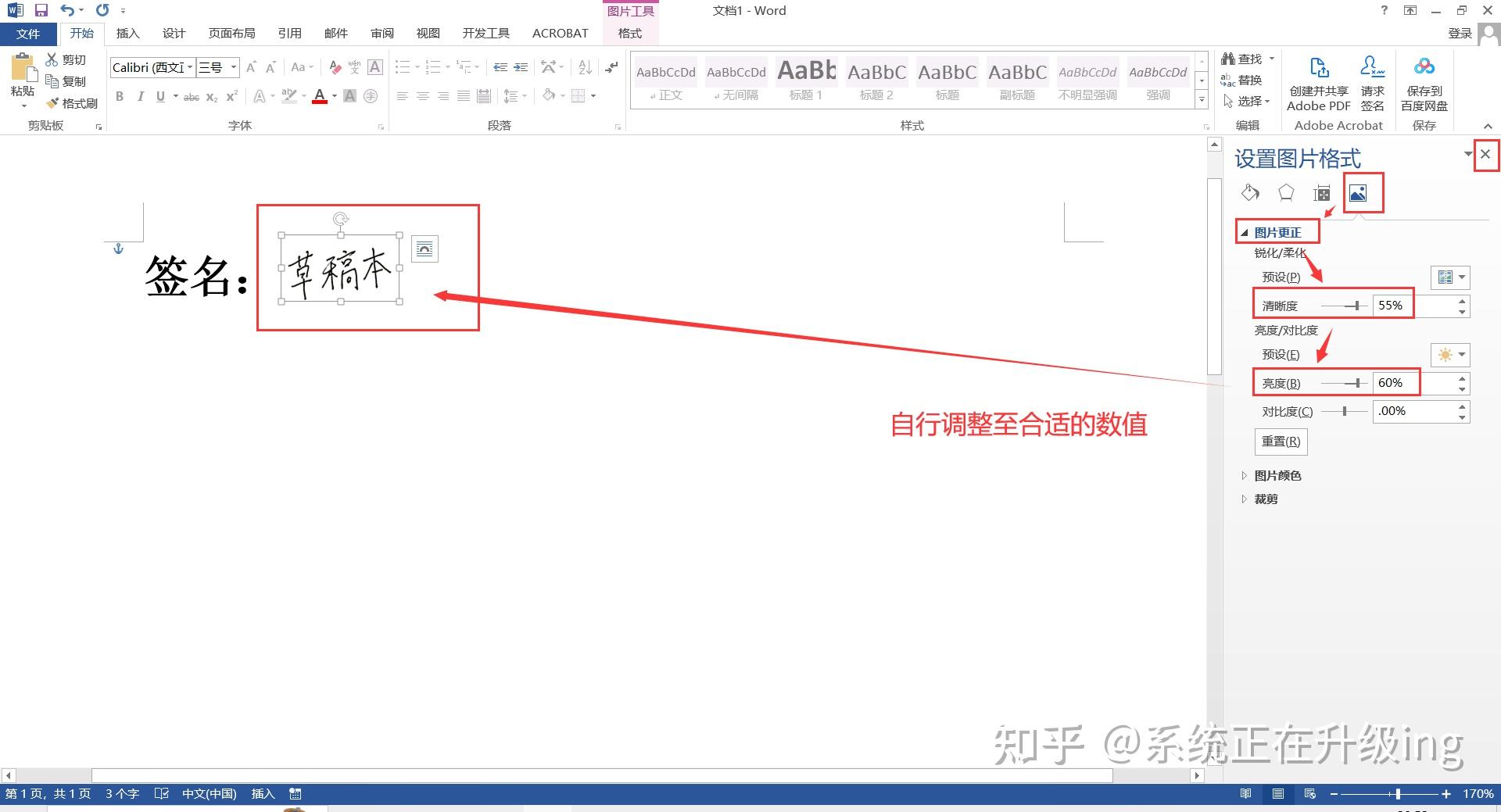Switch to the 图片工具 格式 tab
The image size is (1501, 812).
tap(630, 34)
